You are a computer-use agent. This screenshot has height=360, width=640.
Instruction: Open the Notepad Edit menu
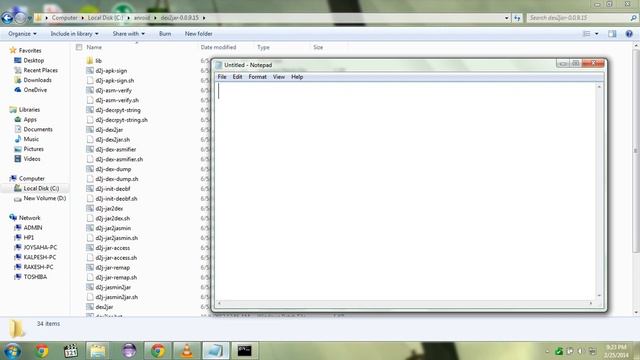237,77
